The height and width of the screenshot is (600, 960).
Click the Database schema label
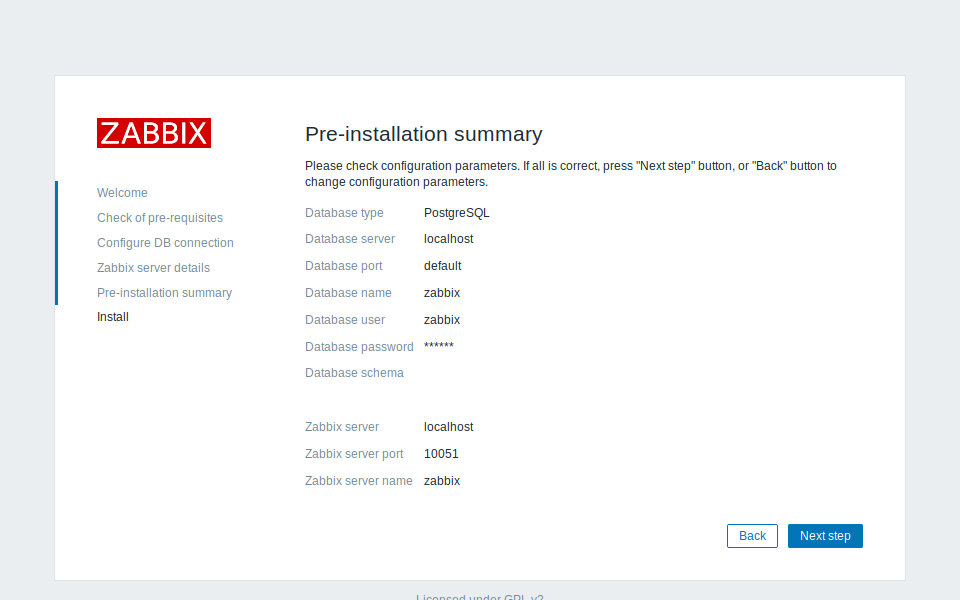pos(354,373)
